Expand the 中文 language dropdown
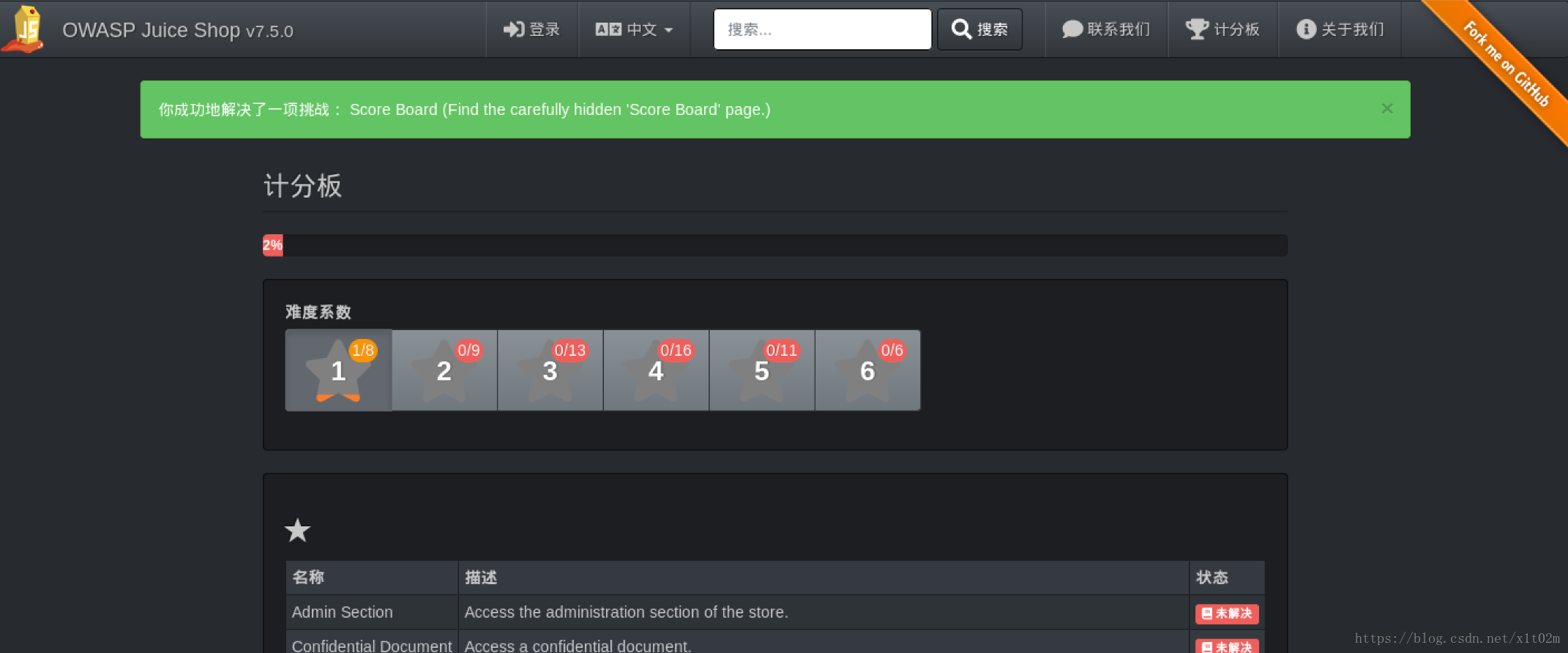 point(634,29)
